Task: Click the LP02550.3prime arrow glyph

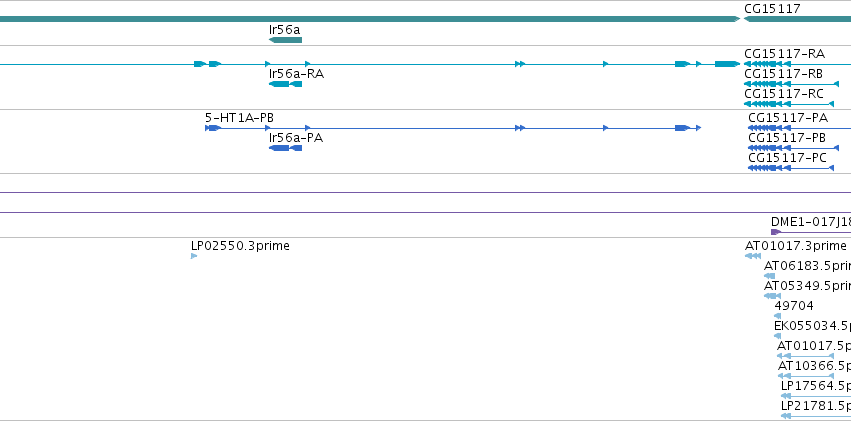Action: pos(194,256)
